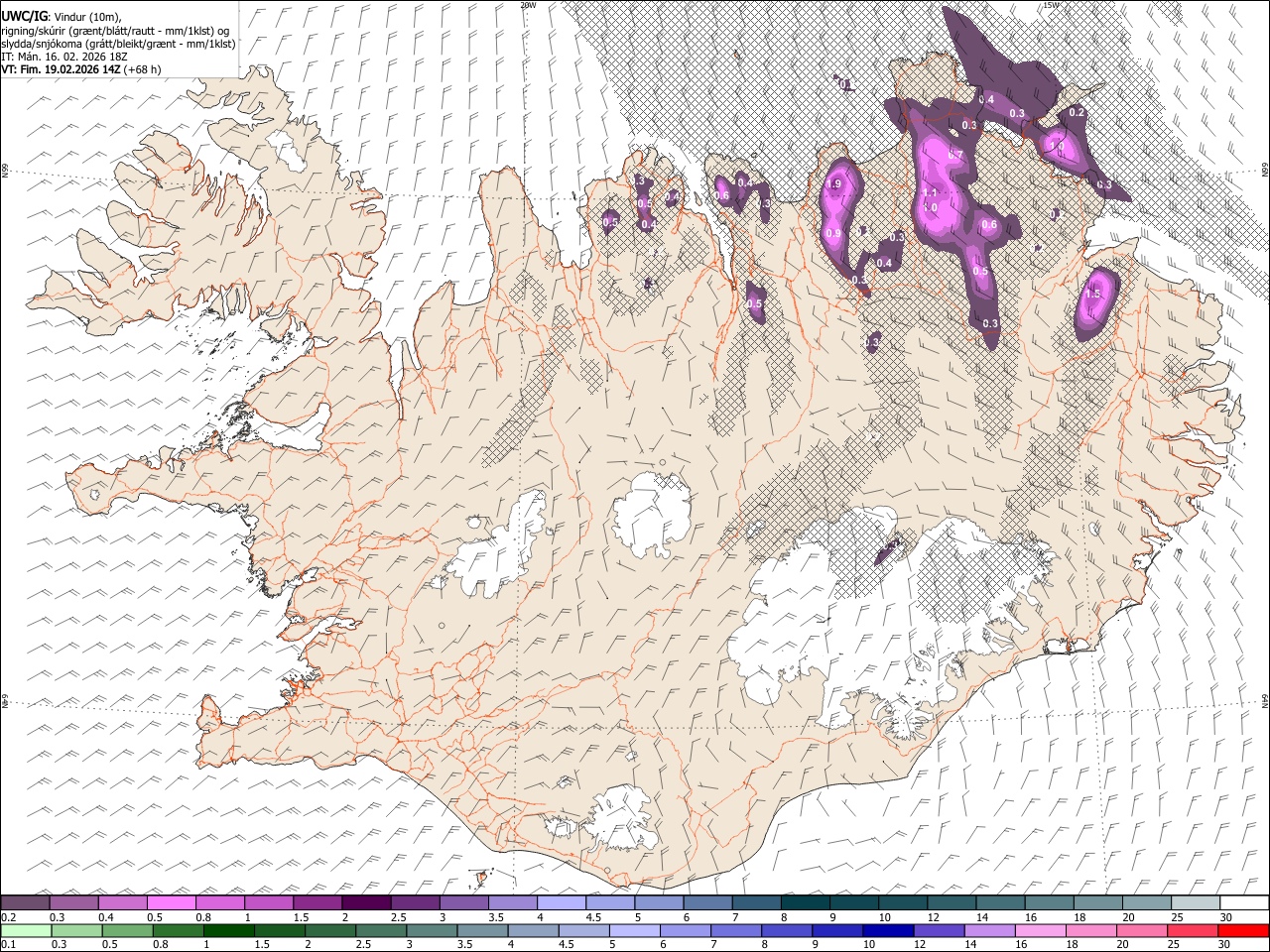Click the 2 swatch in lower legend row
This screenshot has height=952, width=1270.
click(330, 930)
